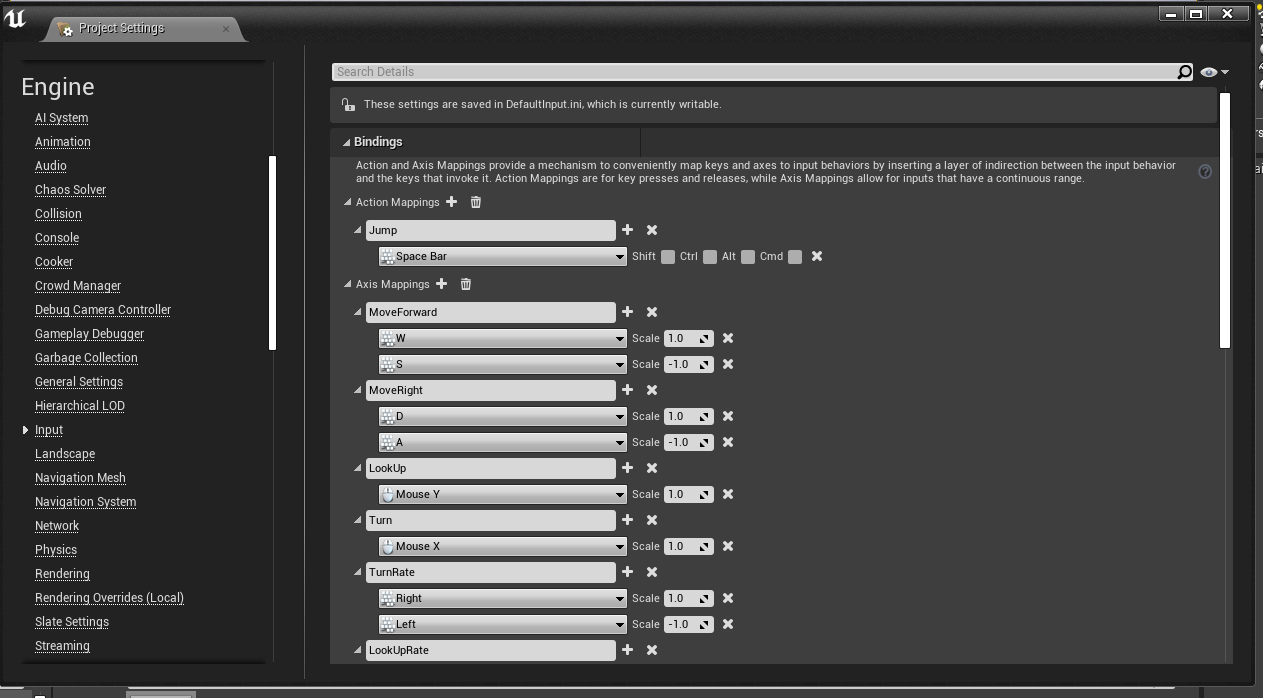Open the view options eye icon
The height and width of the screenshot is (698, 1263).
point(1208,71)
